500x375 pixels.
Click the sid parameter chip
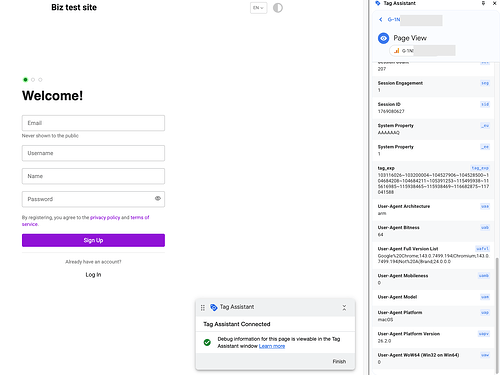coord(485,104)
